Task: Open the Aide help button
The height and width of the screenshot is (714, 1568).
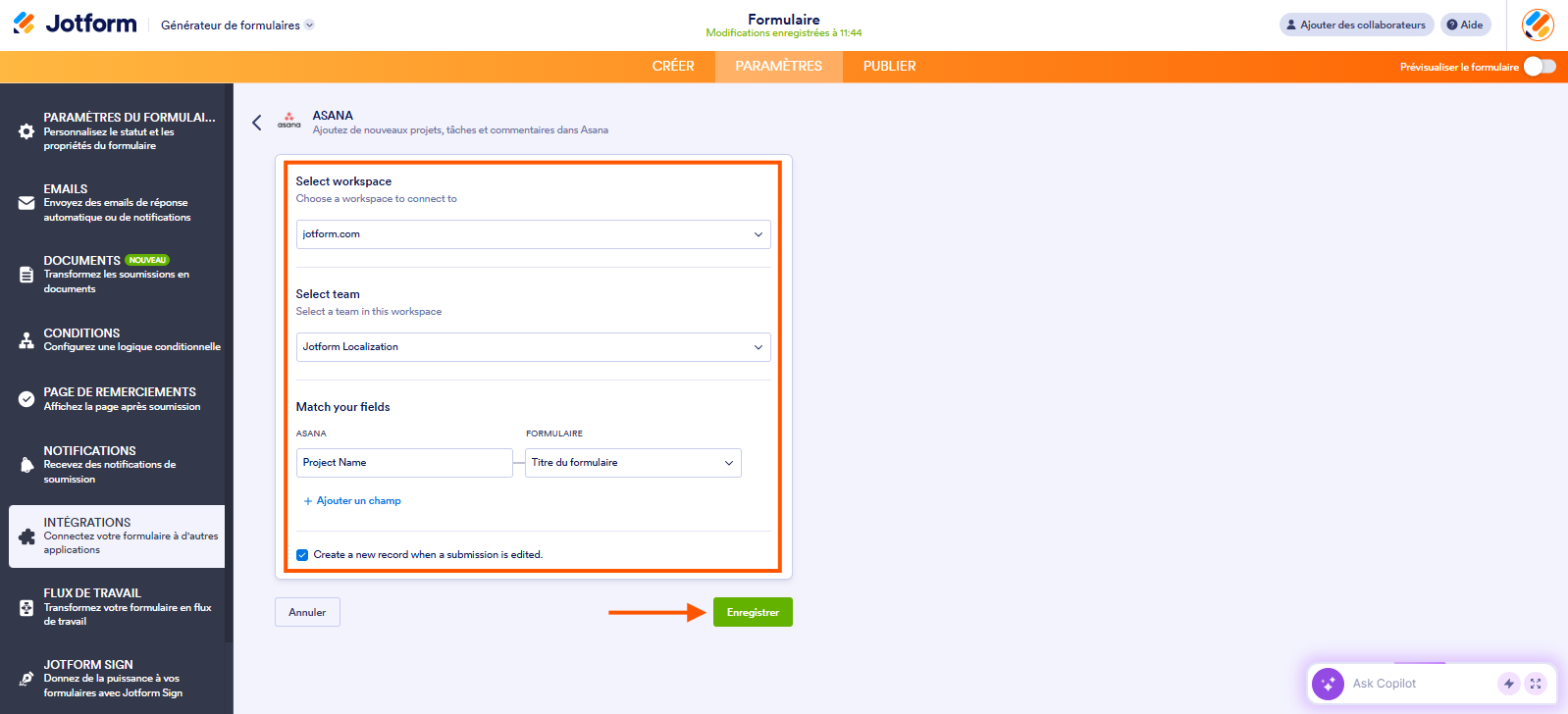Action: tap(1465, 25)
